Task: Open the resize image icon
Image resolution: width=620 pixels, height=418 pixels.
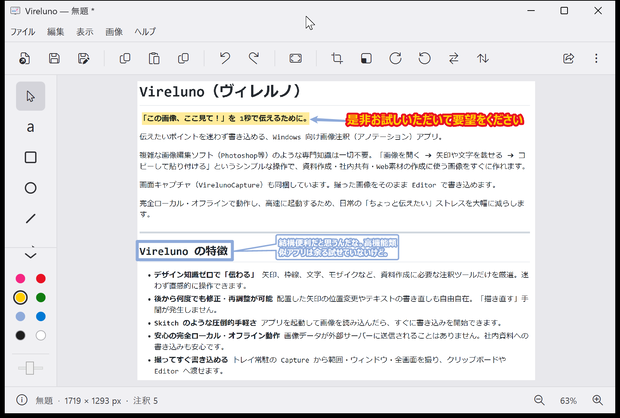Action: coord(366,58)
